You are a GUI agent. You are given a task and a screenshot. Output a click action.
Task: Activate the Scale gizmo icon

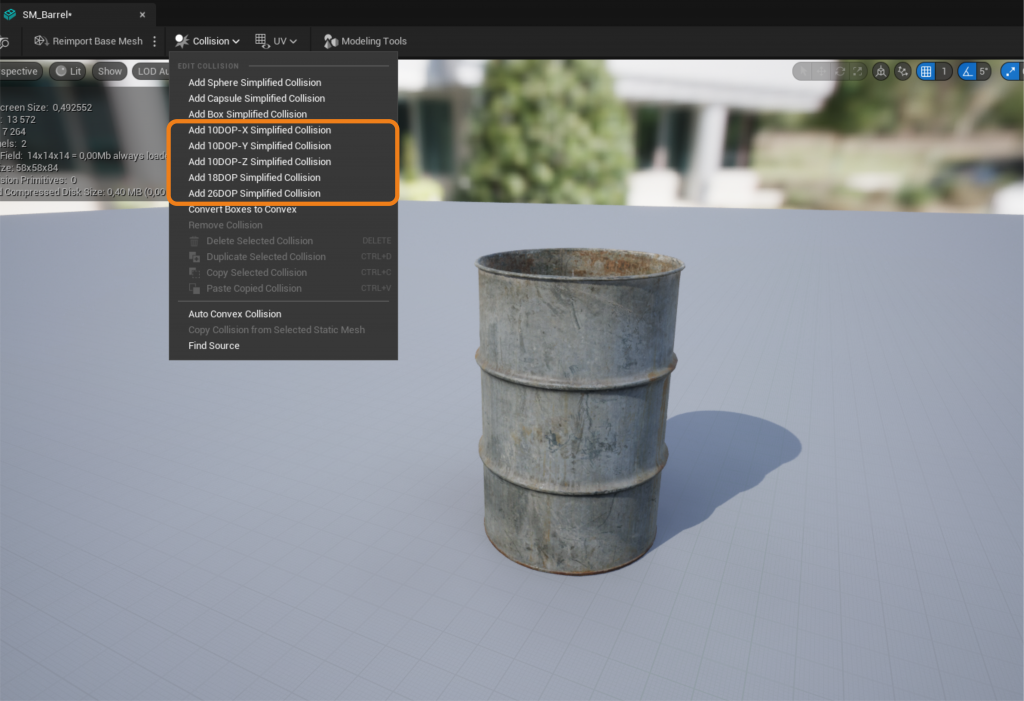click(857, 71)
